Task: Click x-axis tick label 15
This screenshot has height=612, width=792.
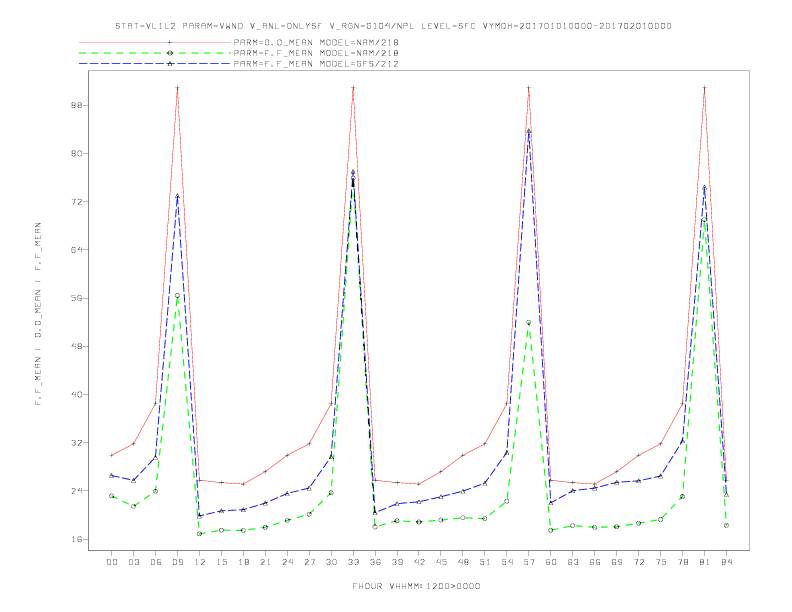Action: (221, 562)
